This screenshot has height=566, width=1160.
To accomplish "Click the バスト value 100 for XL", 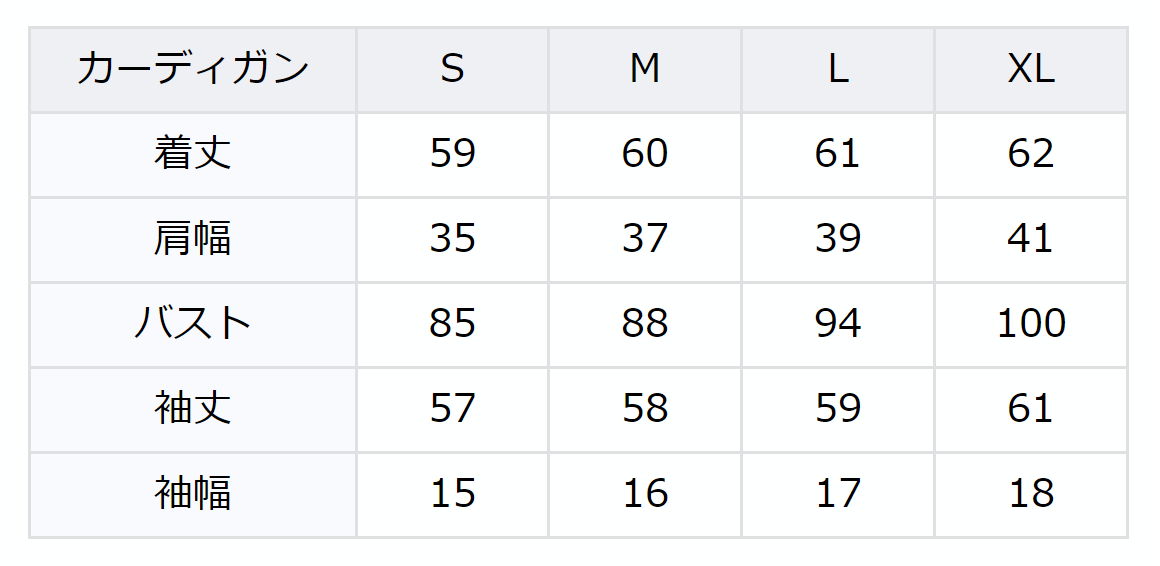I will (x=1031, y=324).
